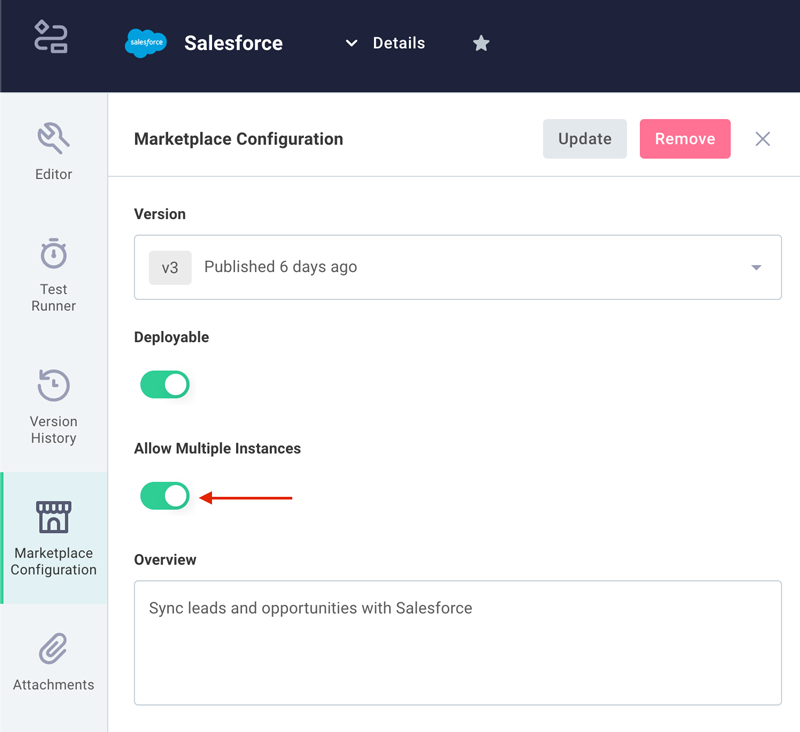Expand the Details chevron in header
Viewport: 800px width, 732px height.
click(x=351, y=43)
